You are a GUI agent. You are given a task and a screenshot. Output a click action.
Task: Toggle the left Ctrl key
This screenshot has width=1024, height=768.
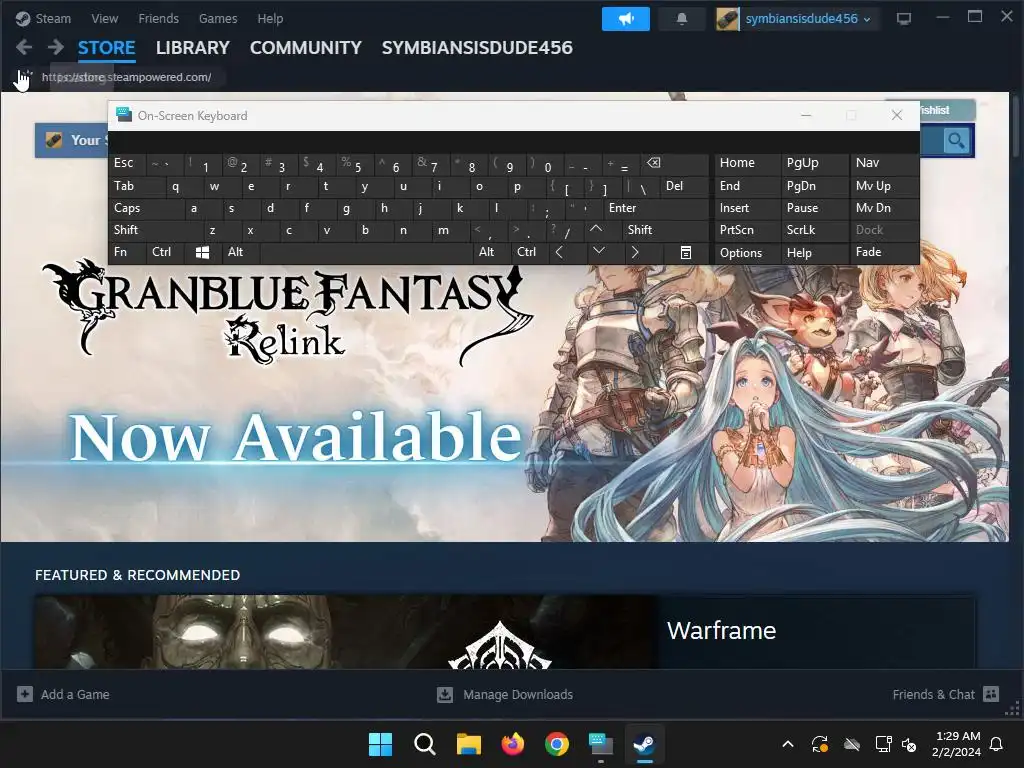pyautogui.click(x=165, y=252)
